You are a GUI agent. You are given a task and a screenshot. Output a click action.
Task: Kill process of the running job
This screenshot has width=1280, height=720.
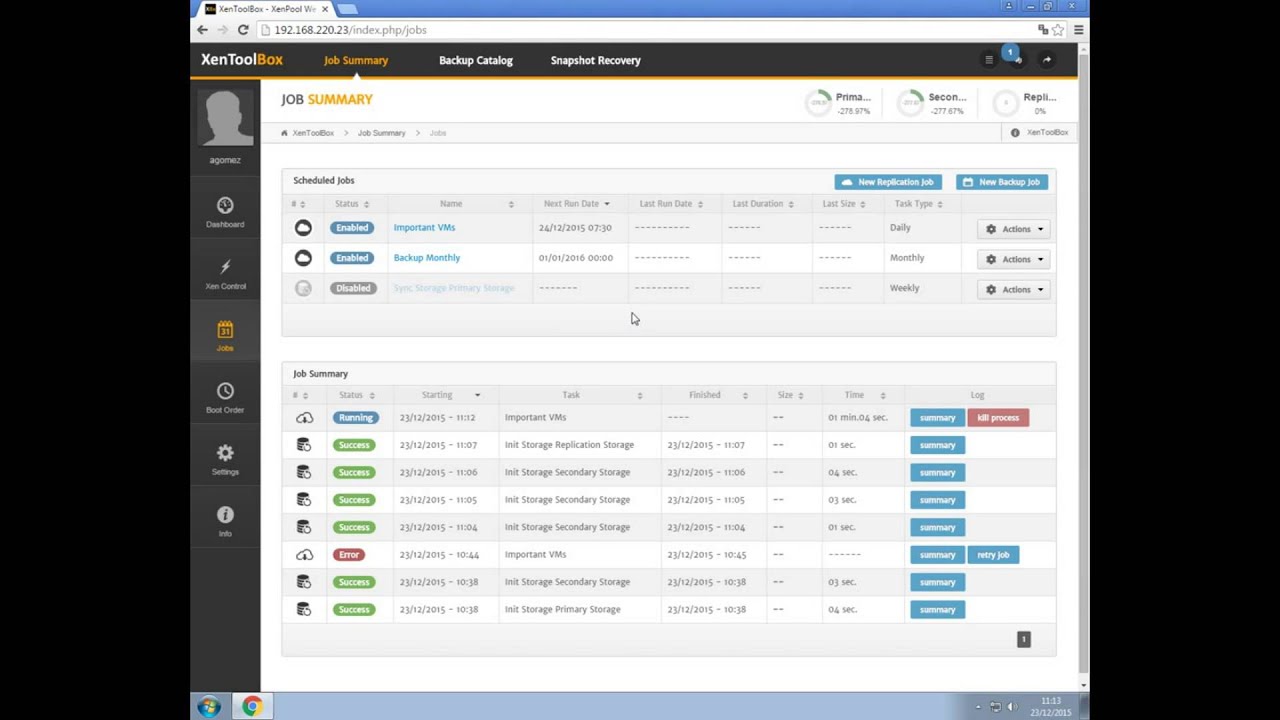pyautogui.click(x=998, y=418)
